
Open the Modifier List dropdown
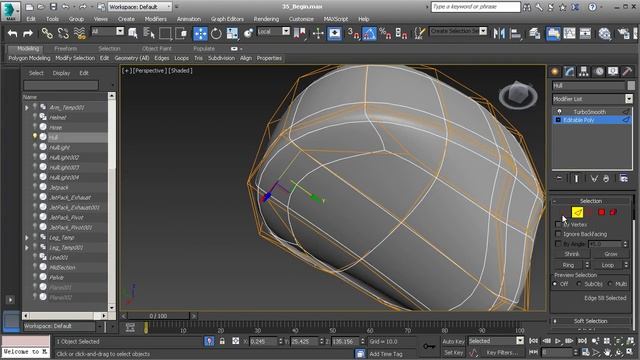pyautogui.click(x=629, y=99)
